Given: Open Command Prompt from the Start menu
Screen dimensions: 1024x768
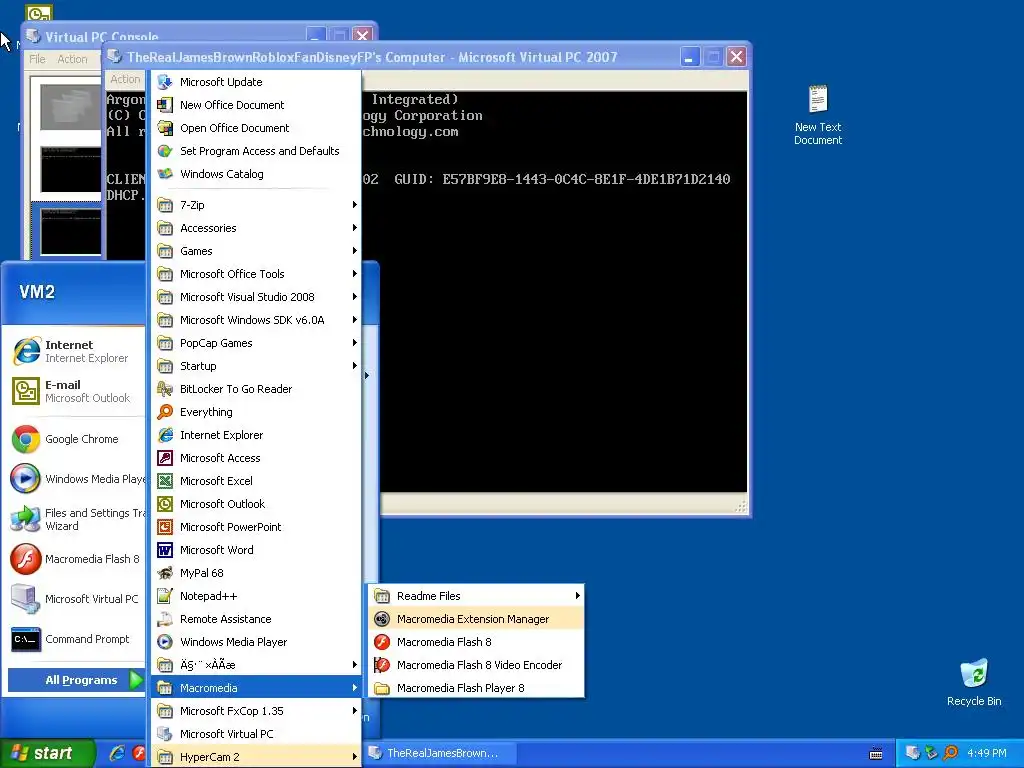Looking at the screenshot, I should tap(76, 639).
